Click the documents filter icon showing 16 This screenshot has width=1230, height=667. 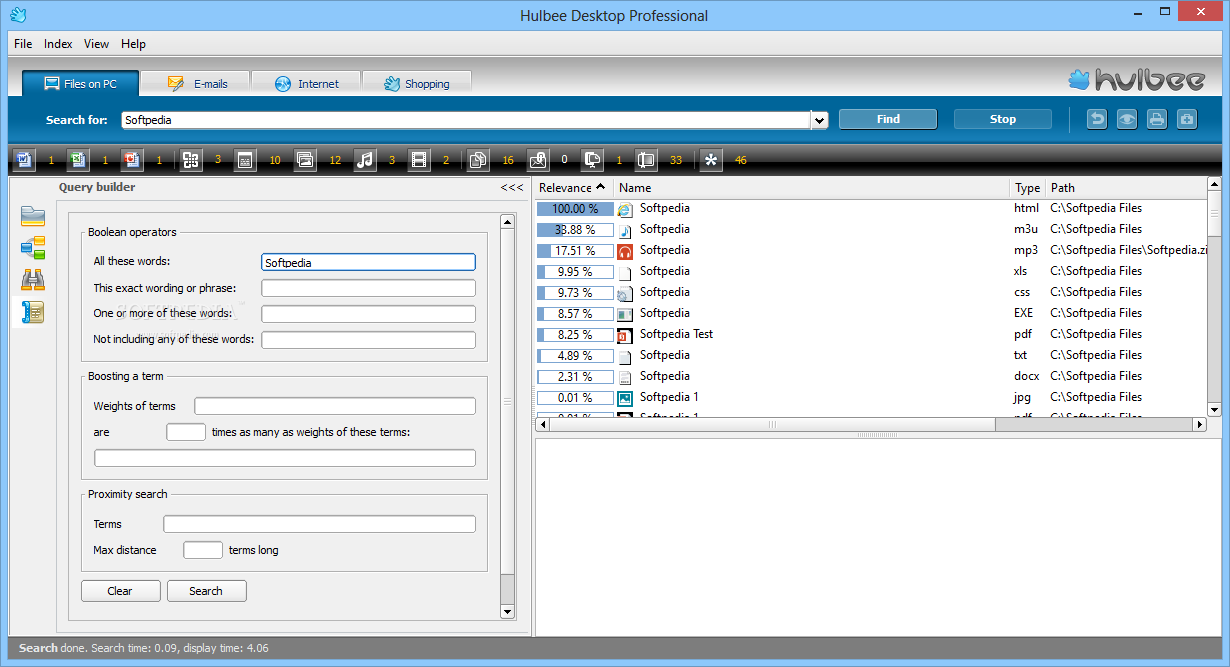click(478, 160)
